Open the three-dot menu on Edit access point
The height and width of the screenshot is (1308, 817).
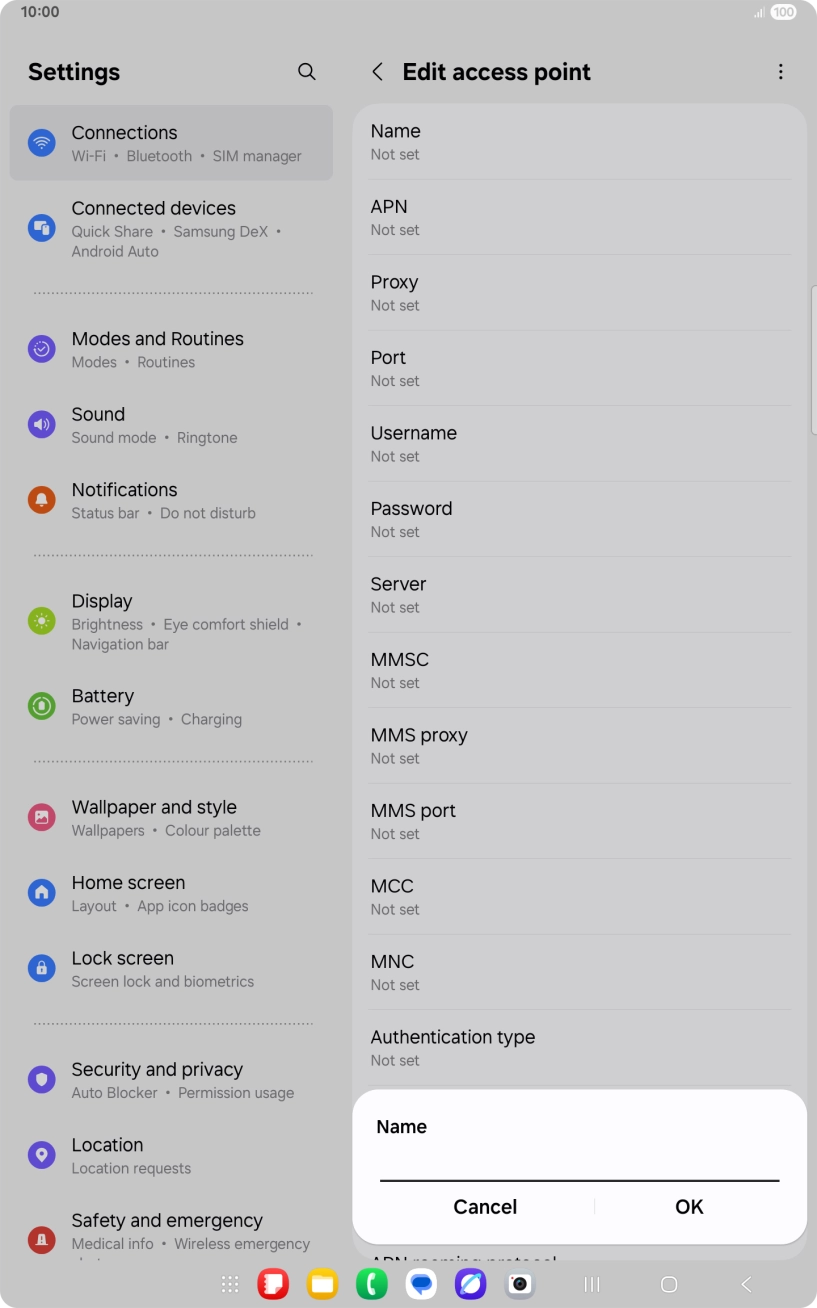point(781,71)
